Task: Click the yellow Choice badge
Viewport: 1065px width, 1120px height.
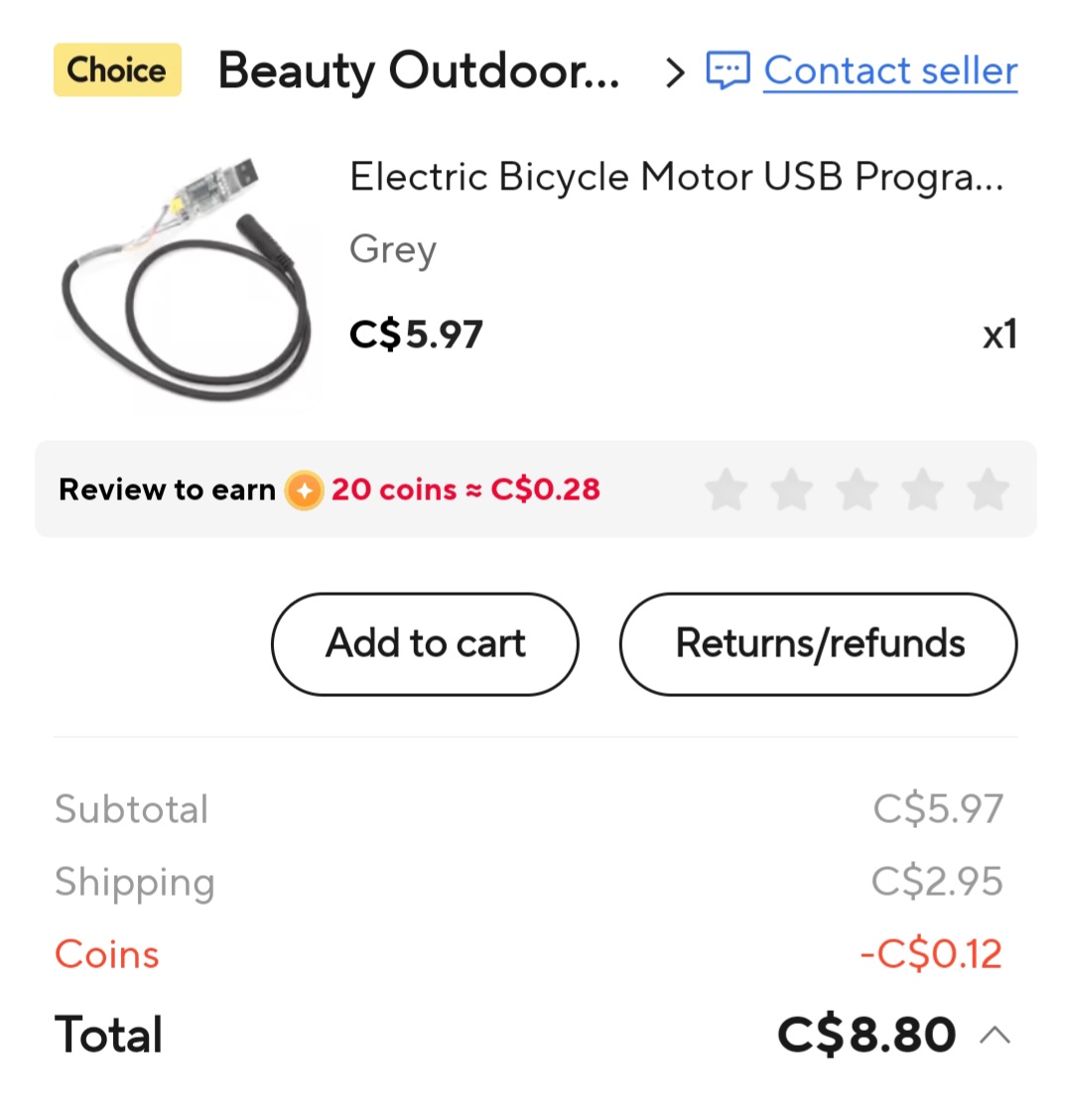Action: [117, 70]
